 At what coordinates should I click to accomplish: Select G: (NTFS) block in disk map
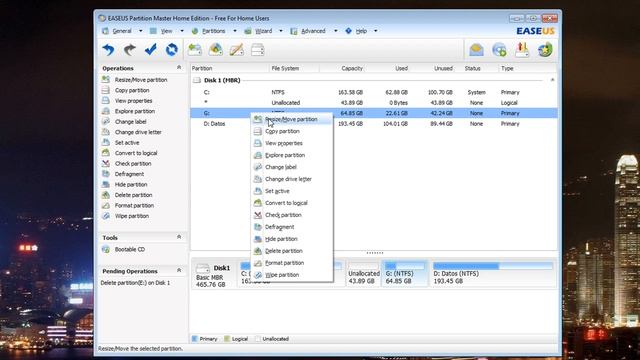point(404,273)
